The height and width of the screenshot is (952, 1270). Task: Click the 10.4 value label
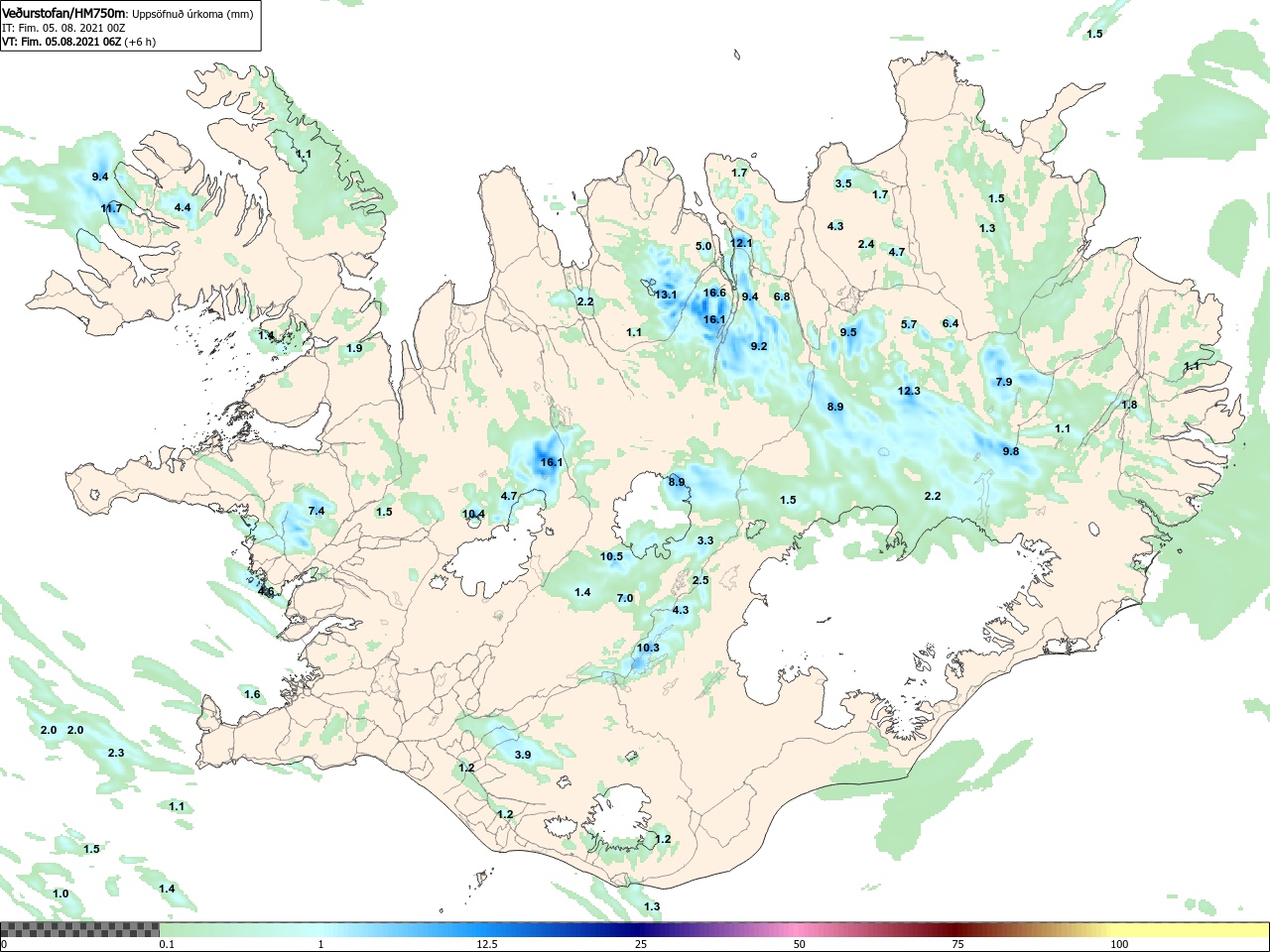tap(474, 514)
